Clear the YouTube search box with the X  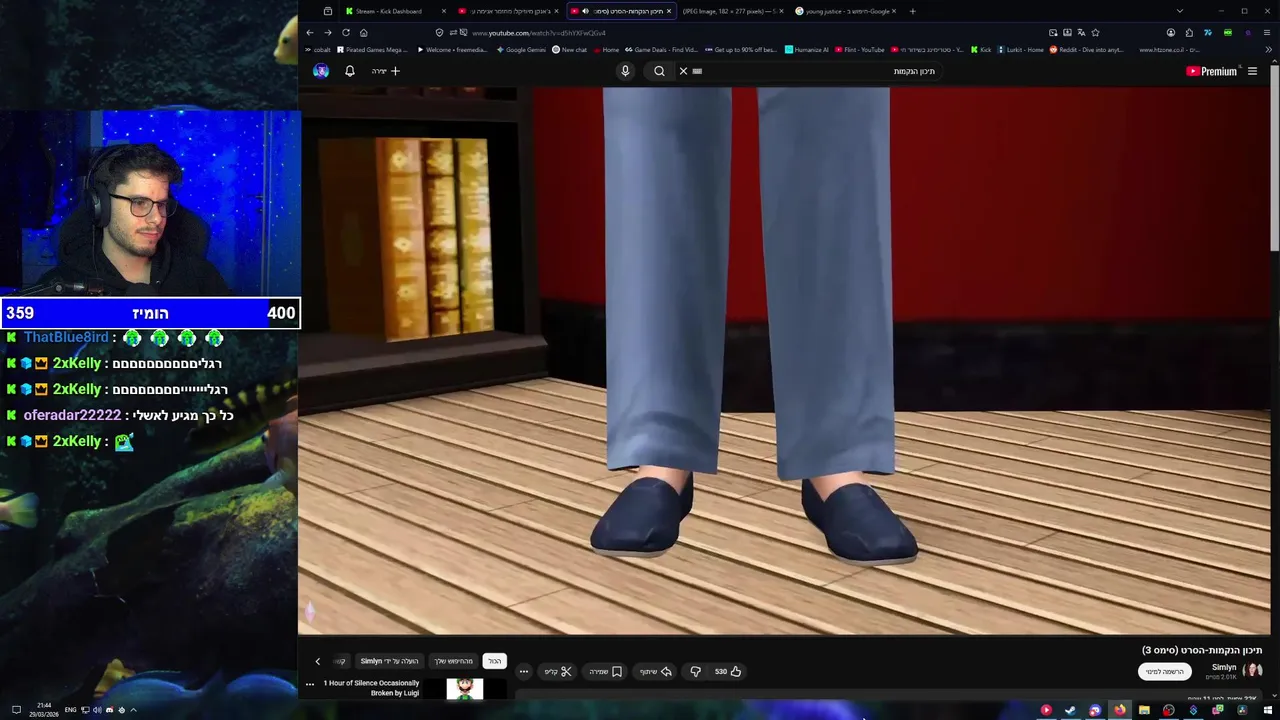683,71
